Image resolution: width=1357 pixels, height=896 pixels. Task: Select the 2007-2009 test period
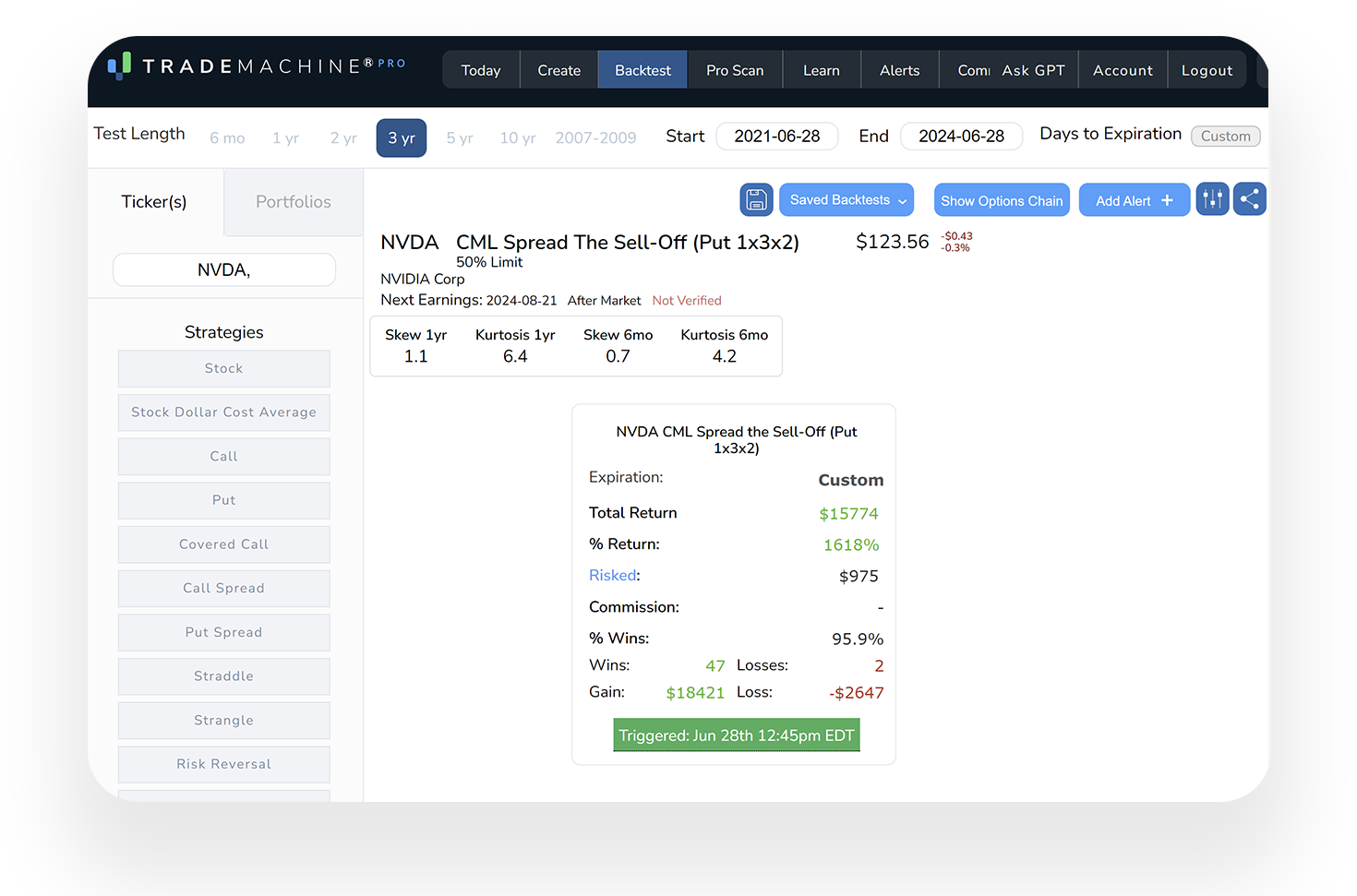pyautogui.click(x=595, y=137)
